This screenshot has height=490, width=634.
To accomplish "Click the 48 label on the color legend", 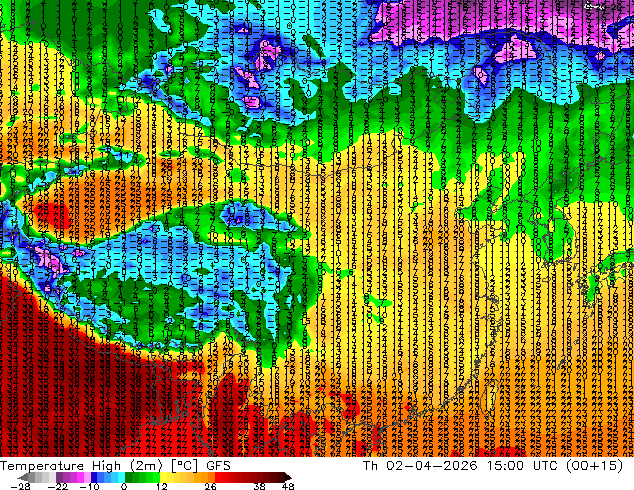I will [x=288, y=486].
